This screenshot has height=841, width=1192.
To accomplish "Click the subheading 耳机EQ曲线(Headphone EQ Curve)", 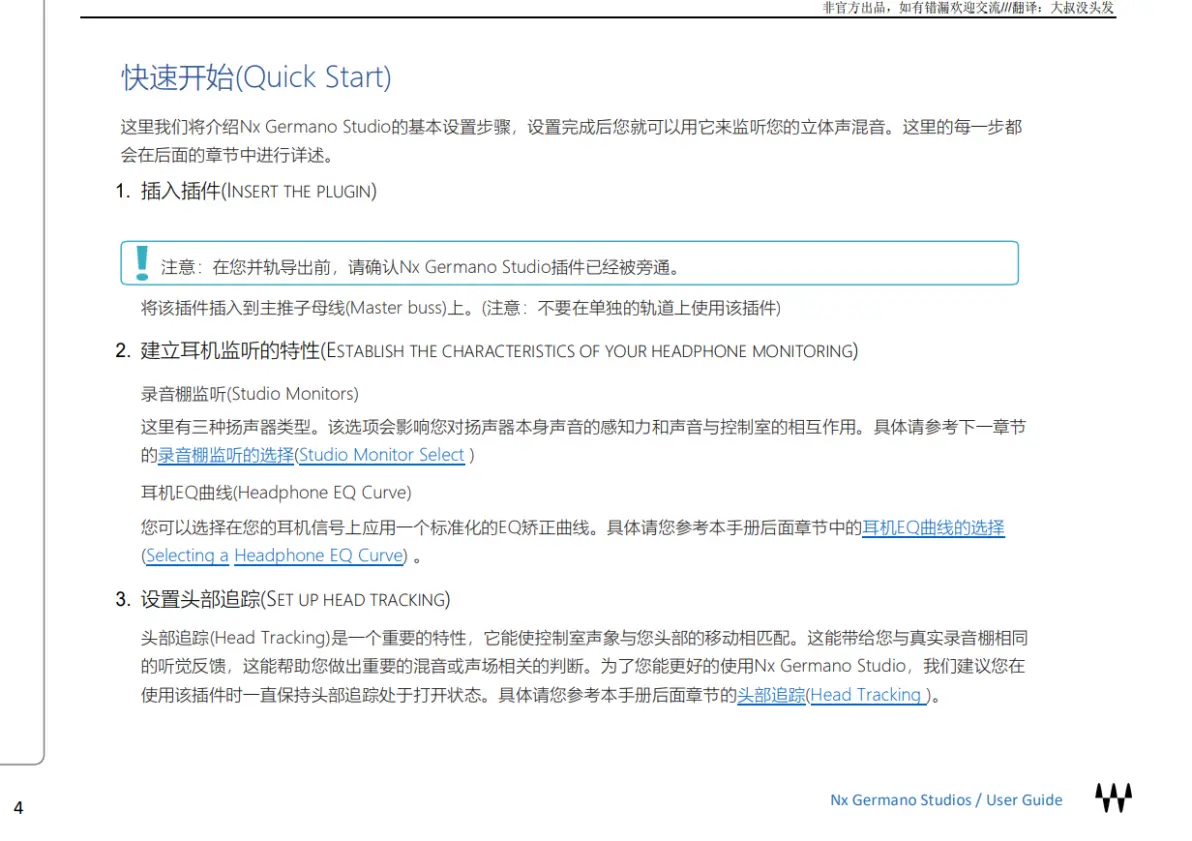I will pos(276,493).
